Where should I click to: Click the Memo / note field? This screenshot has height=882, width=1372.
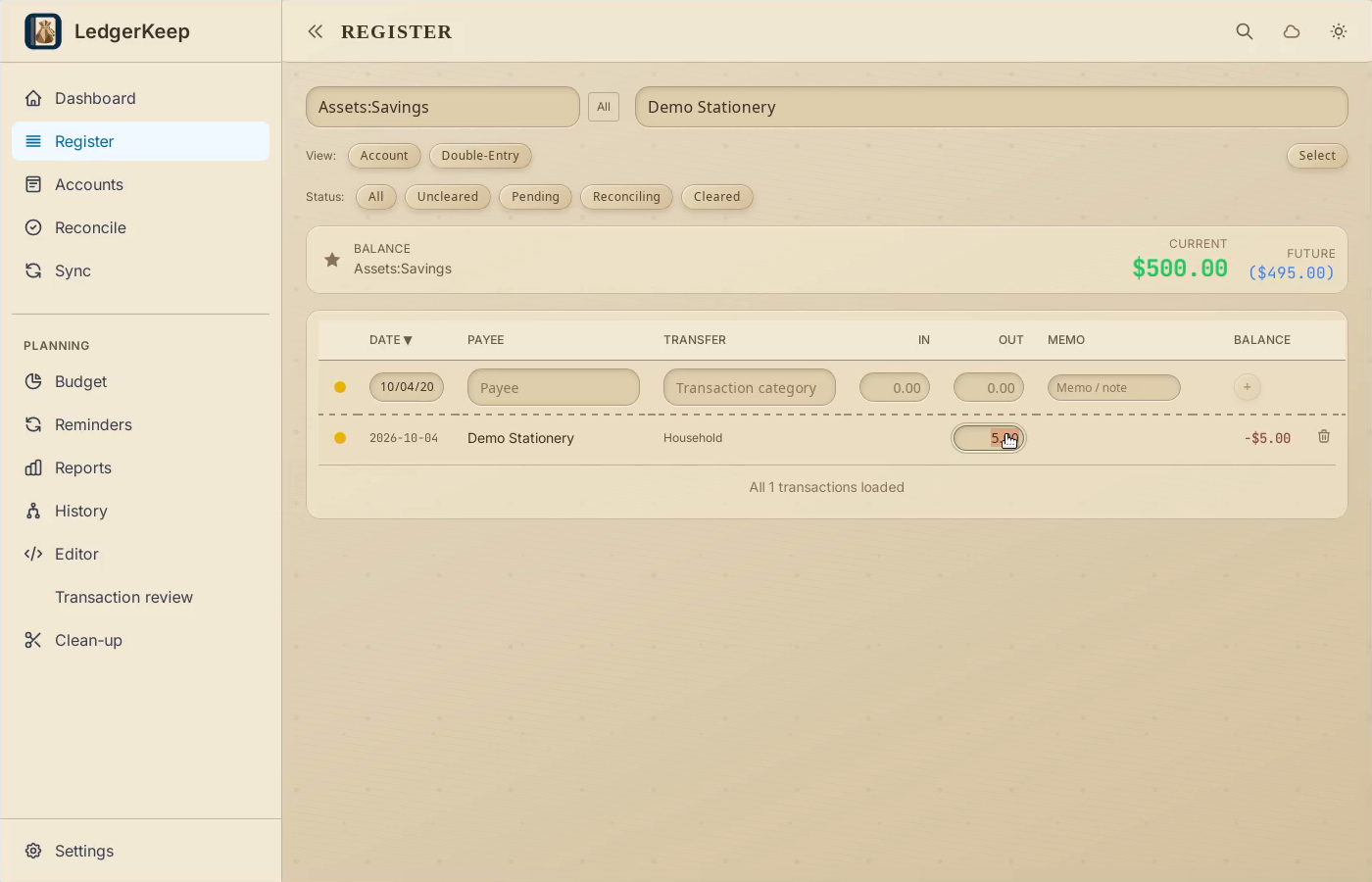[1114, 387]
